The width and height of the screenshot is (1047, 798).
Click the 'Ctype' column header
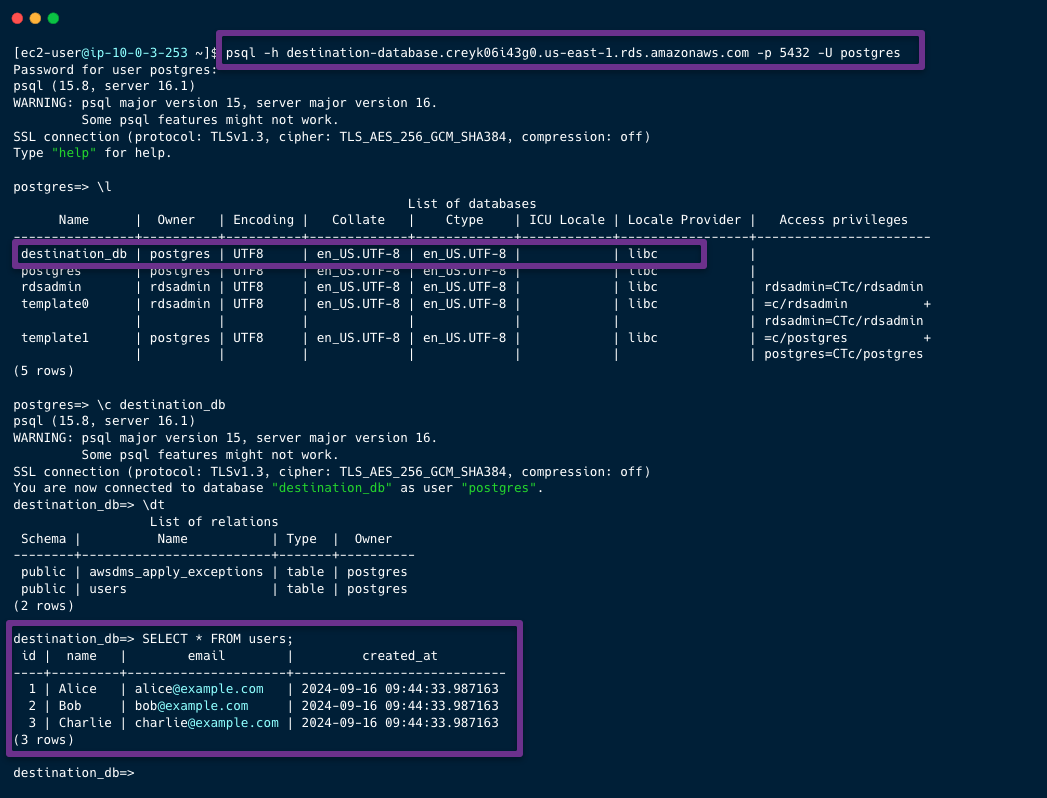465,220
